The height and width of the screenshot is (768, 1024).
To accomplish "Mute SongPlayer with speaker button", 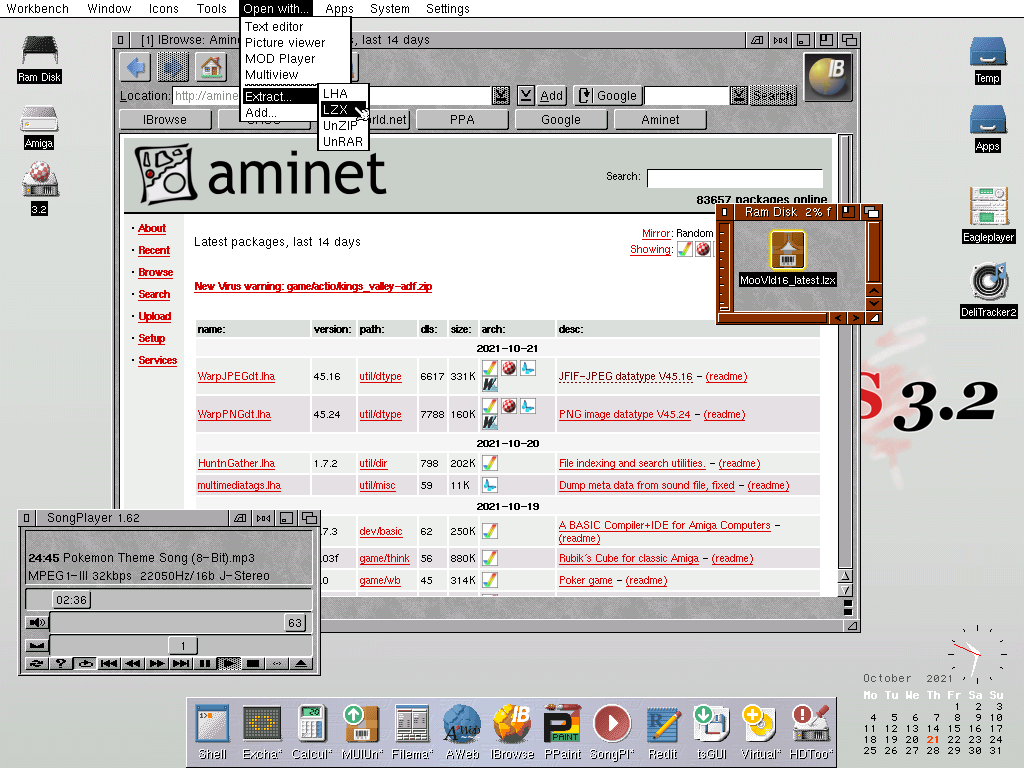I will [37, 622].
